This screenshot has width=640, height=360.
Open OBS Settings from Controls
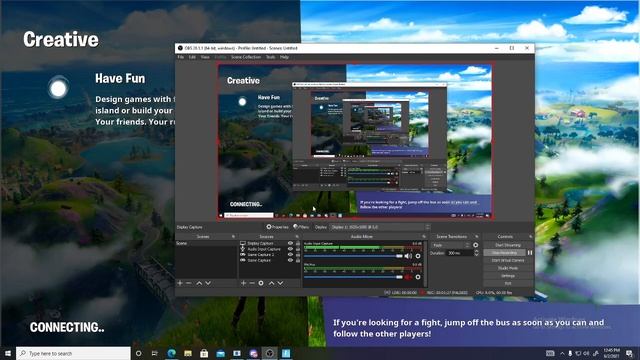(508, 276)
